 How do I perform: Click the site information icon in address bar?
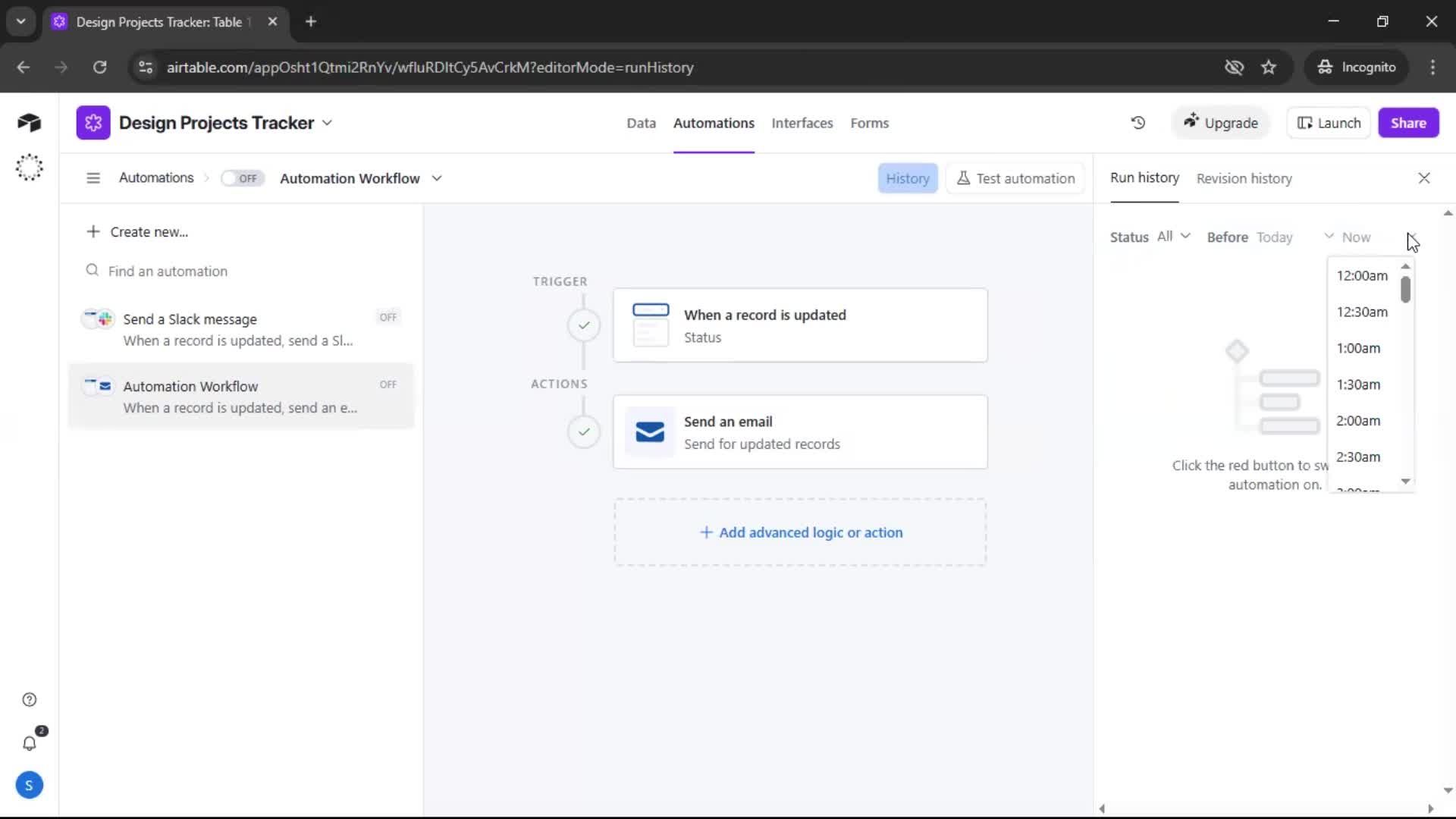coord(146,67)
